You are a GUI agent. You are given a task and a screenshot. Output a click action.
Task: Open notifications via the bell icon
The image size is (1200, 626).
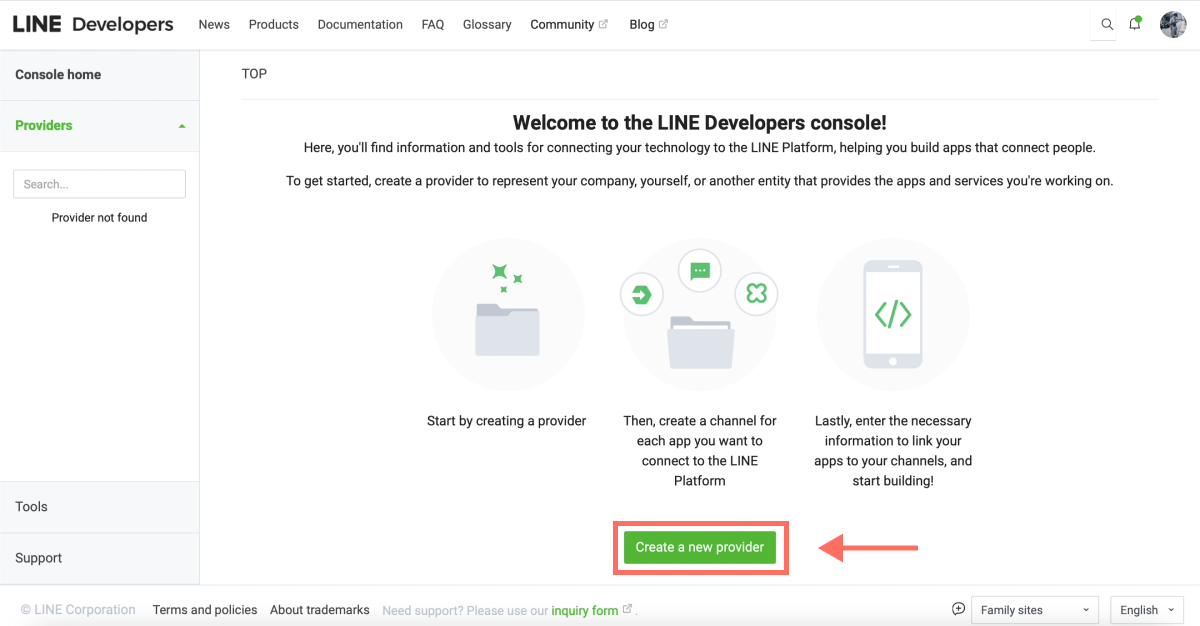(1135, 24)
